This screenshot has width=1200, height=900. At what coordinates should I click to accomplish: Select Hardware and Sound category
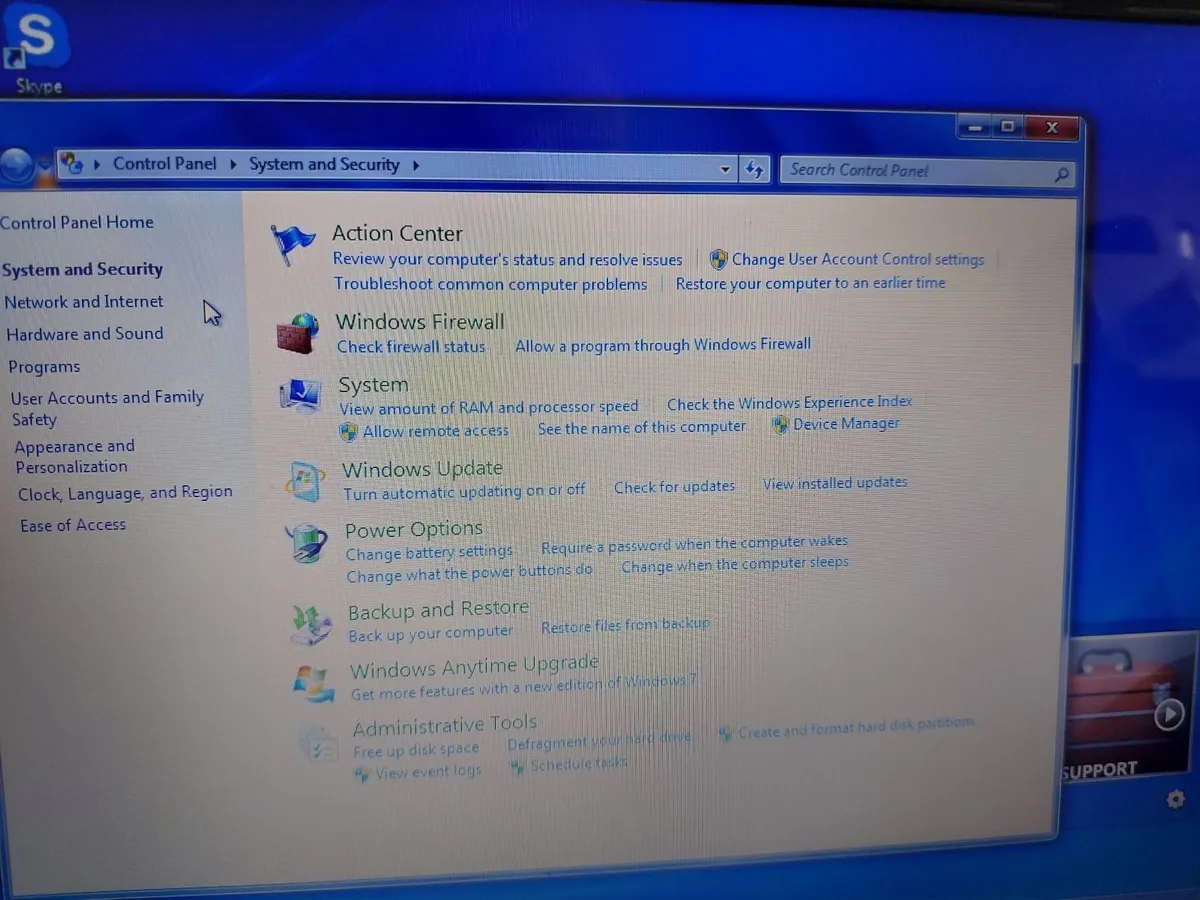tap(85, 334)
